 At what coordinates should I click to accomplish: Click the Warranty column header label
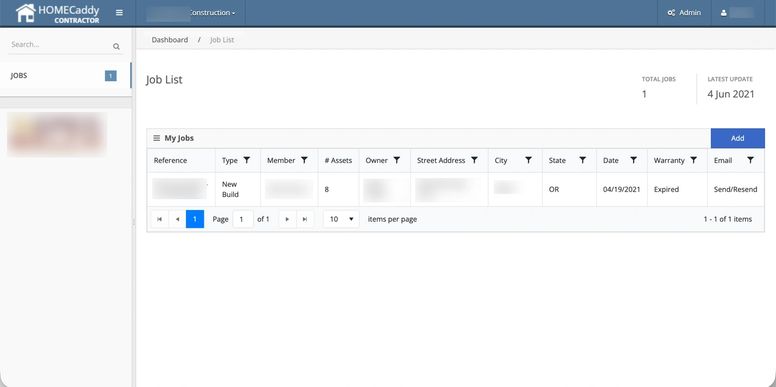669,160
